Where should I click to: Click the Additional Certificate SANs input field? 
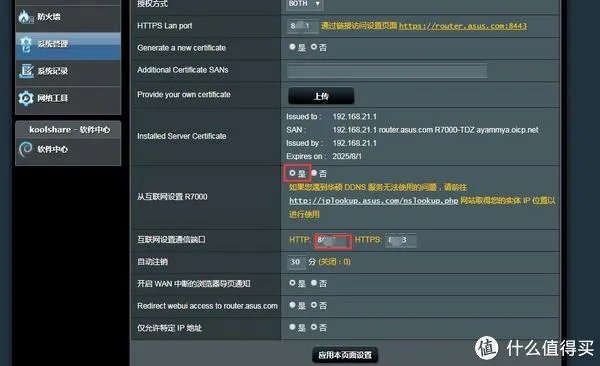pos(387,71)
